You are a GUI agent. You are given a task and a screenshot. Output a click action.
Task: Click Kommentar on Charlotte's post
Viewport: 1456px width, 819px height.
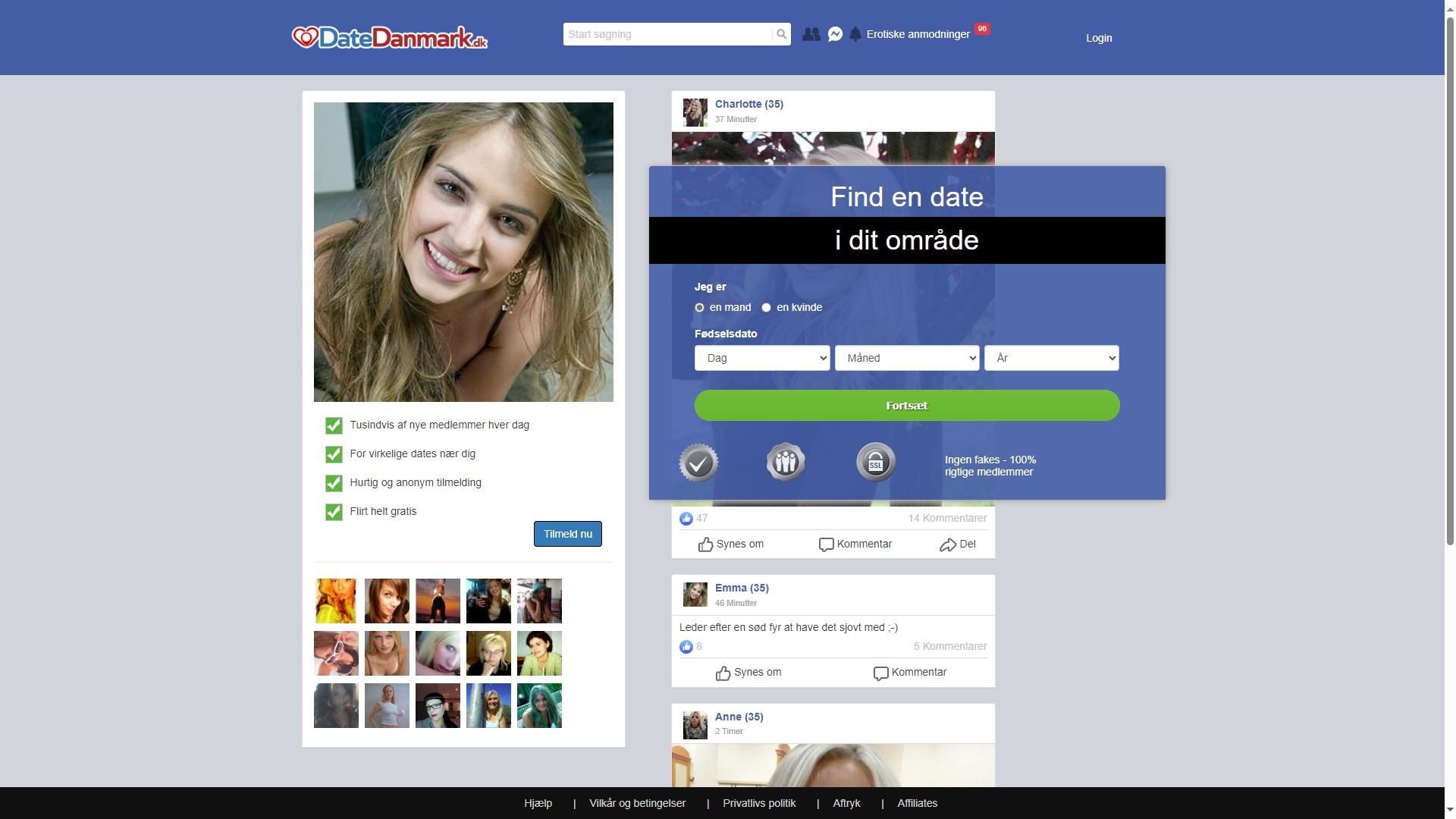pos(855,544)
